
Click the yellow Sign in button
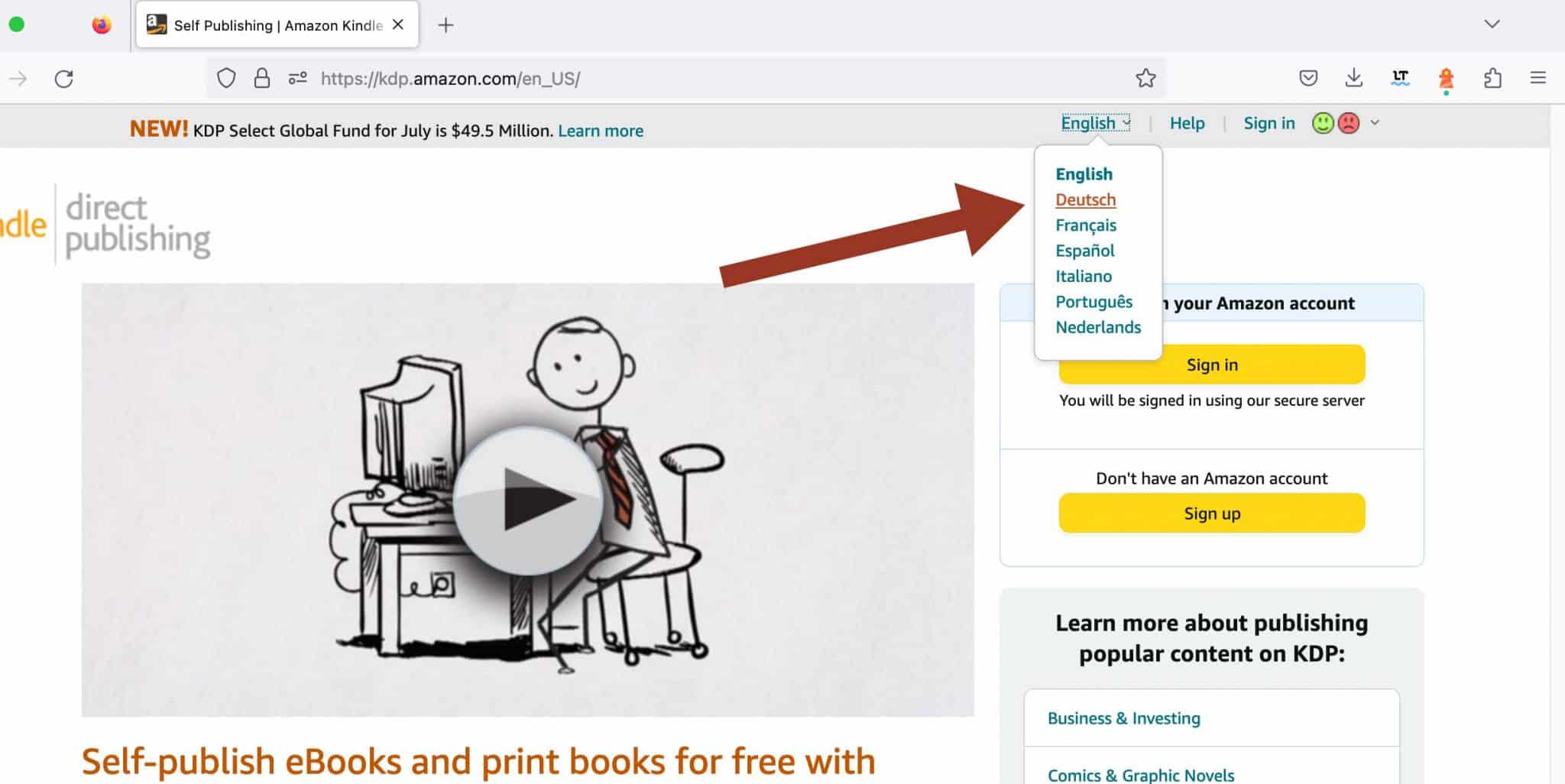click(1211, 364)
